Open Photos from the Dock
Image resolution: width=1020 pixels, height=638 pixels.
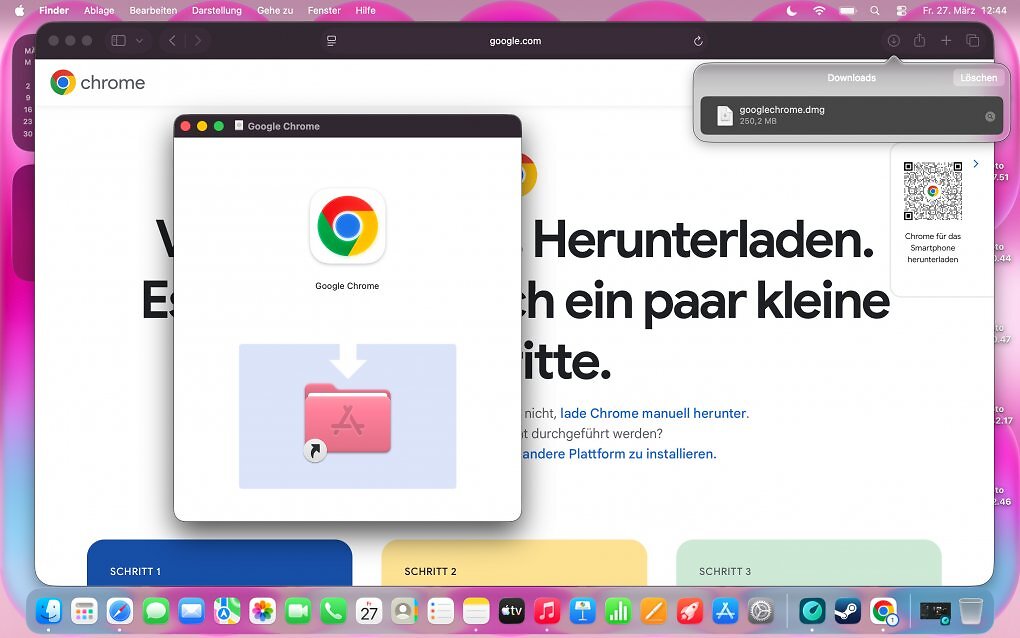coord(263,611)
